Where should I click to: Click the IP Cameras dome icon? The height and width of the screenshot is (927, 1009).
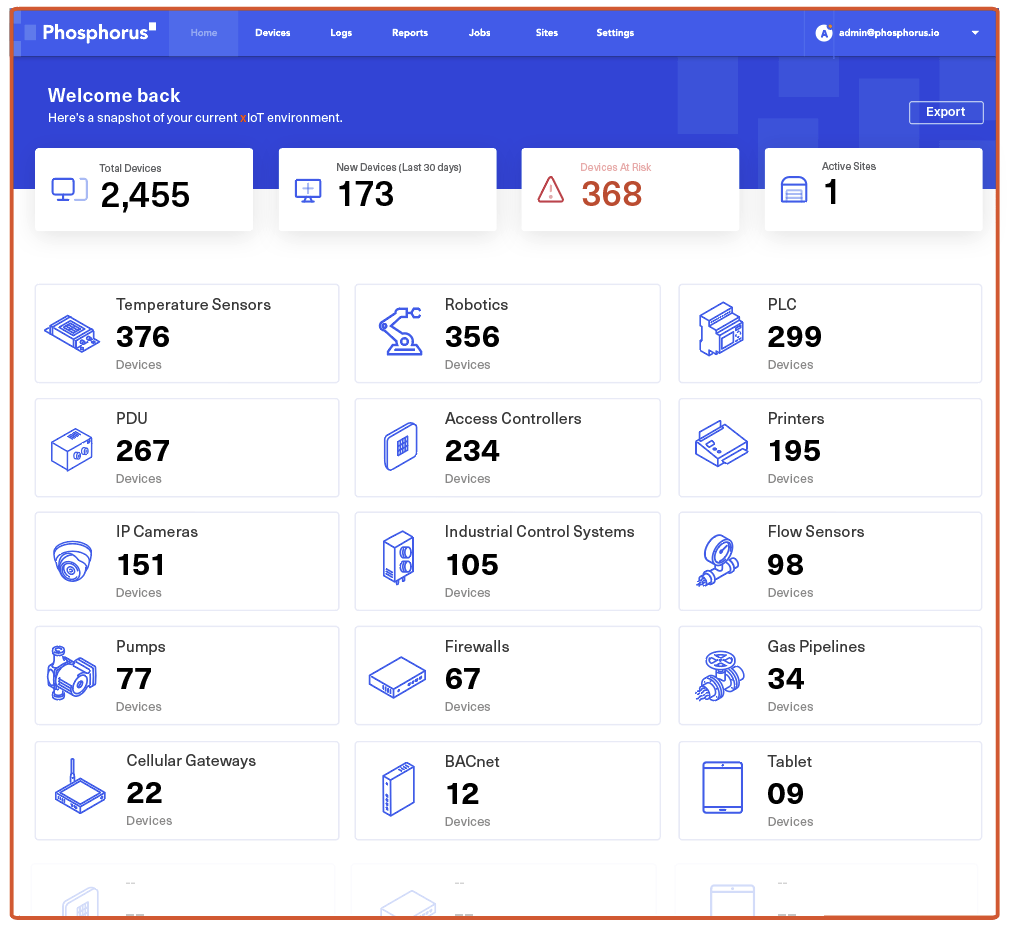click(x=72, y=561)
